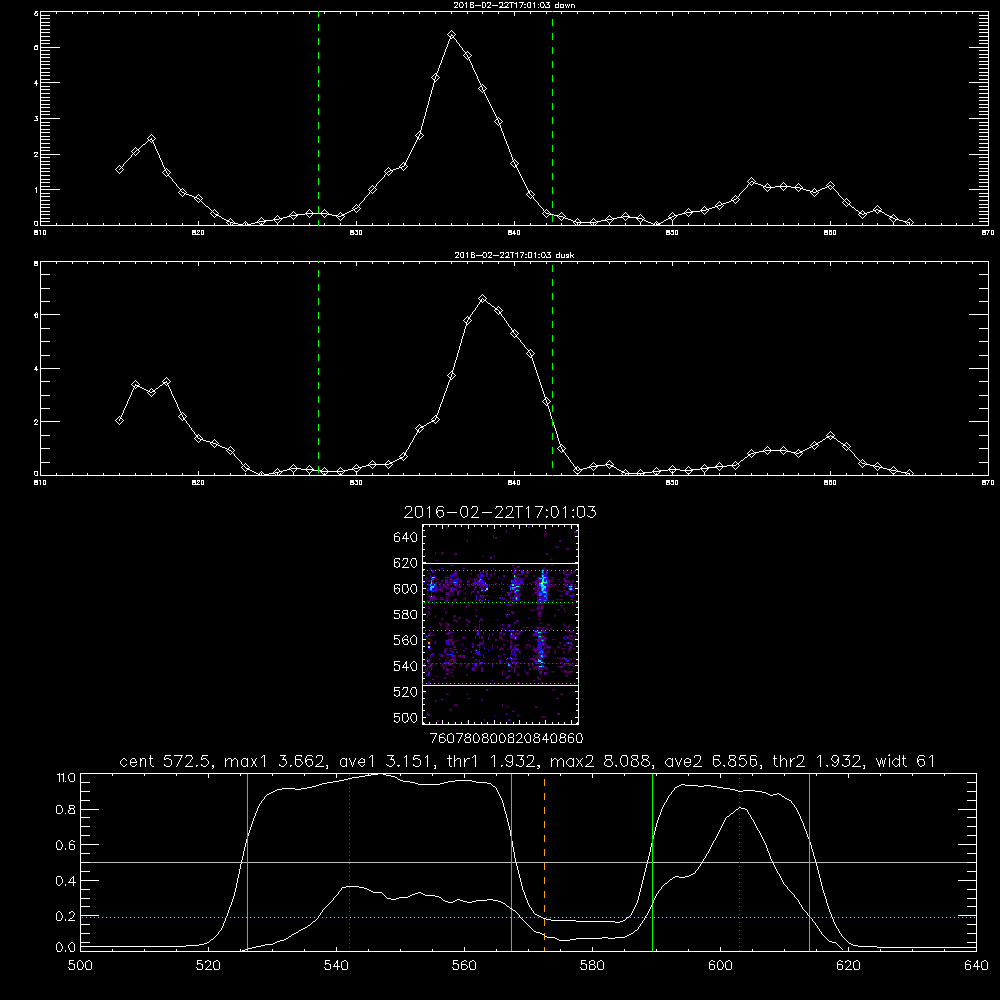Click the left green dashed line in dusk plot

(x=318, y=368)
